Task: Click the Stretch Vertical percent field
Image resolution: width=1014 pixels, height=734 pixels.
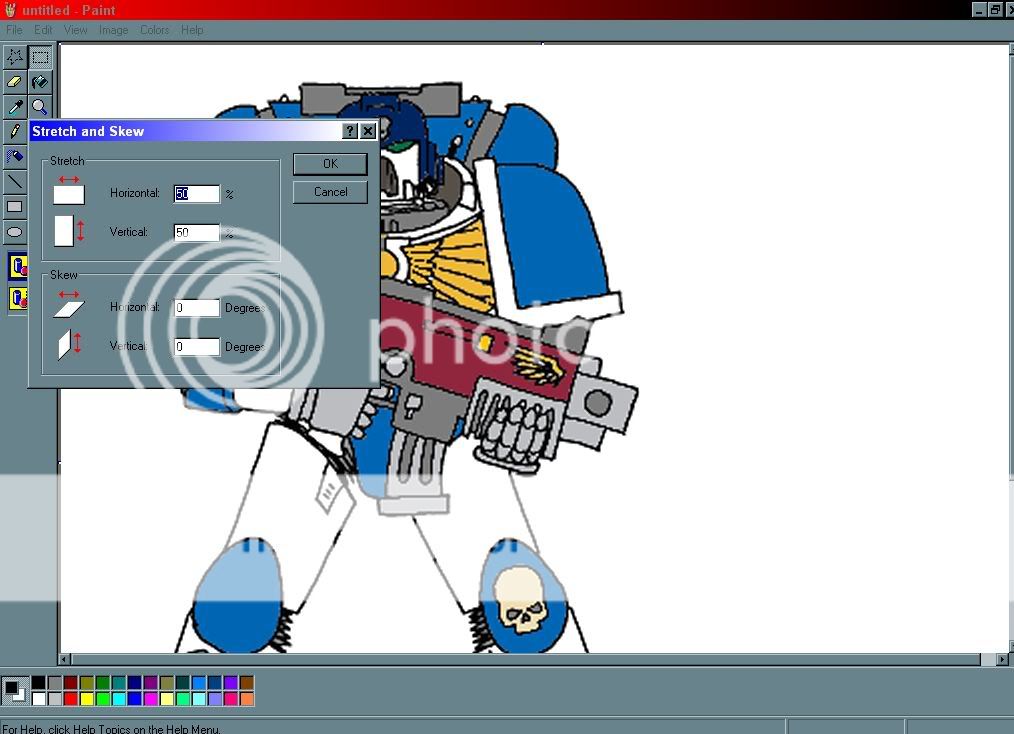Action: coord(196,233)
